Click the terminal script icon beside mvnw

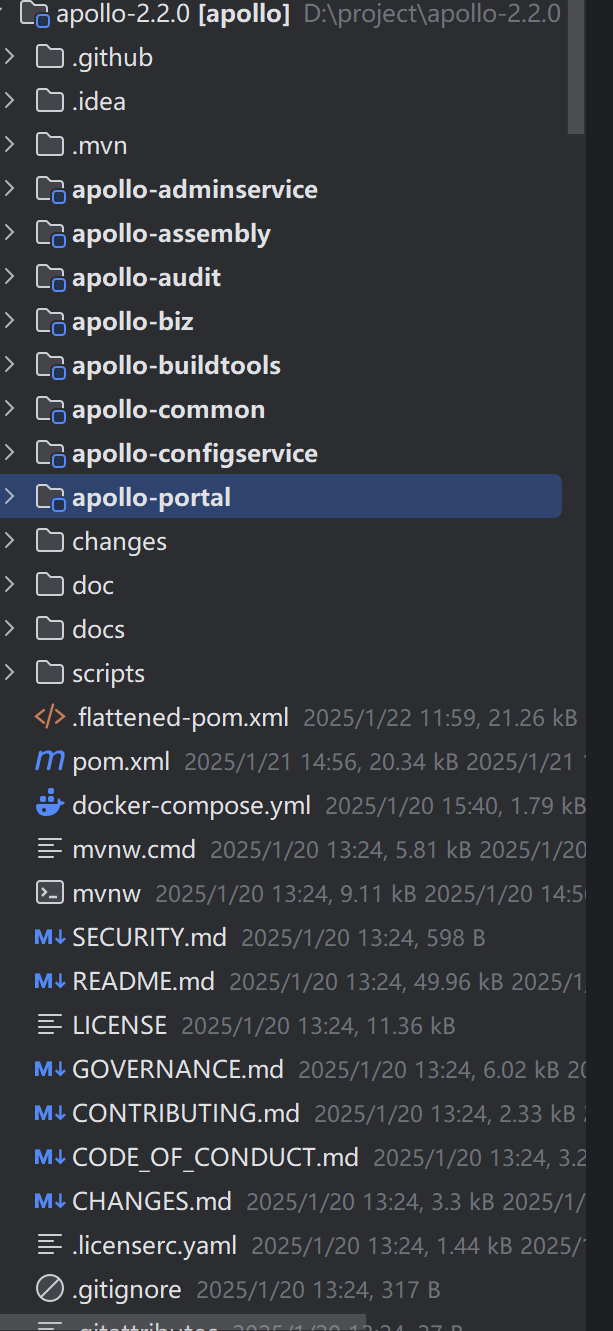48,893
